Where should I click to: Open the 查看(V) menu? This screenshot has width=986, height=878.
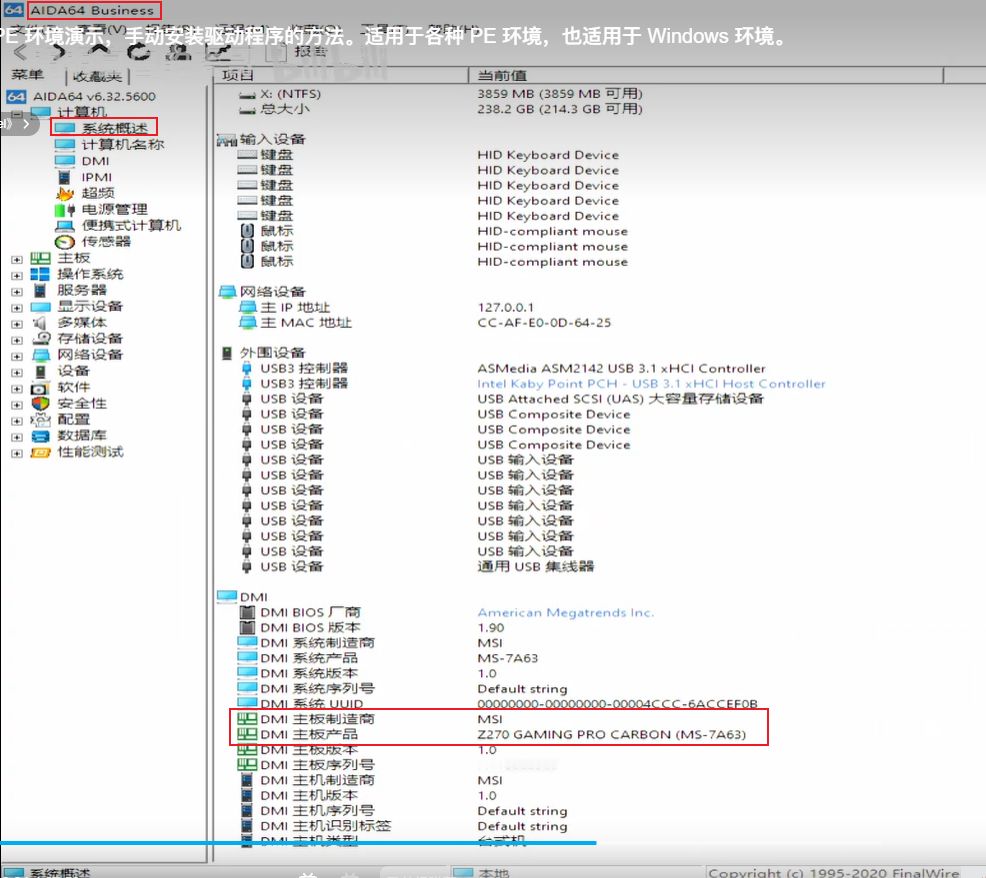[x=101, y=30]
